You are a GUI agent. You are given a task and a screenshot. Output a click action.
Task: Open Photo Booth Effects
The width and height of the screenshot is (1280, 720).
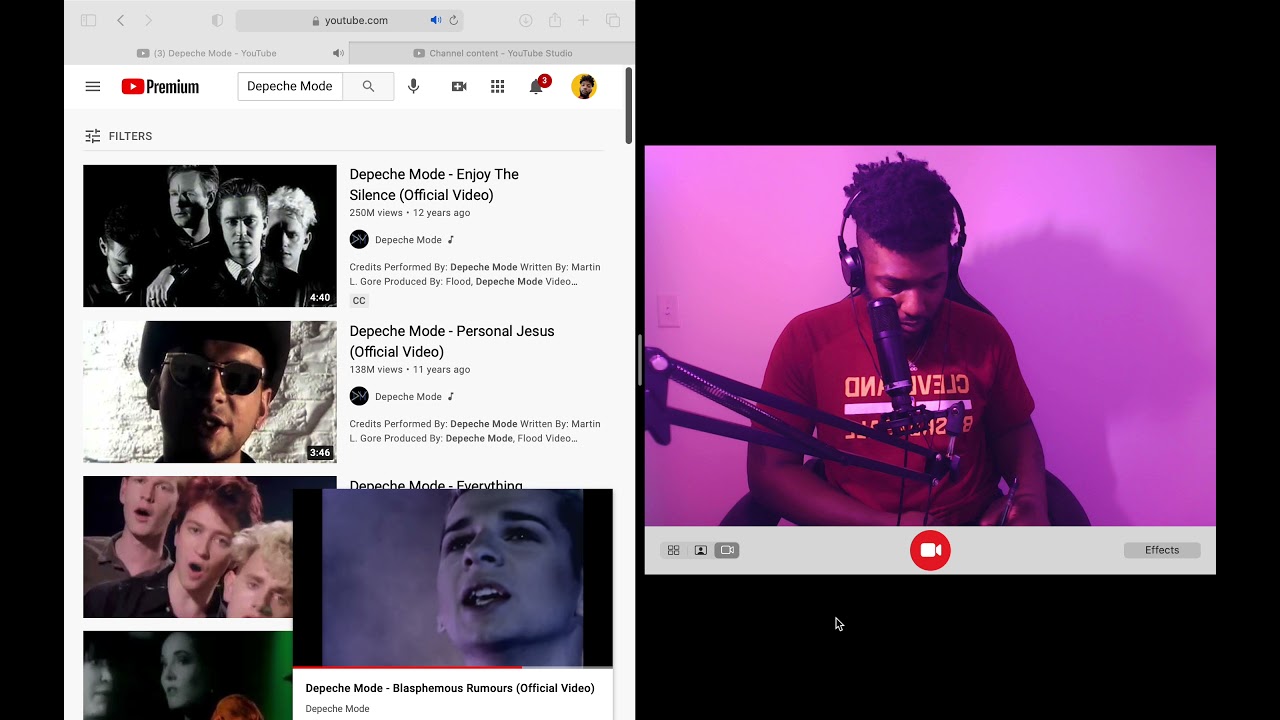pos(1162,550)
